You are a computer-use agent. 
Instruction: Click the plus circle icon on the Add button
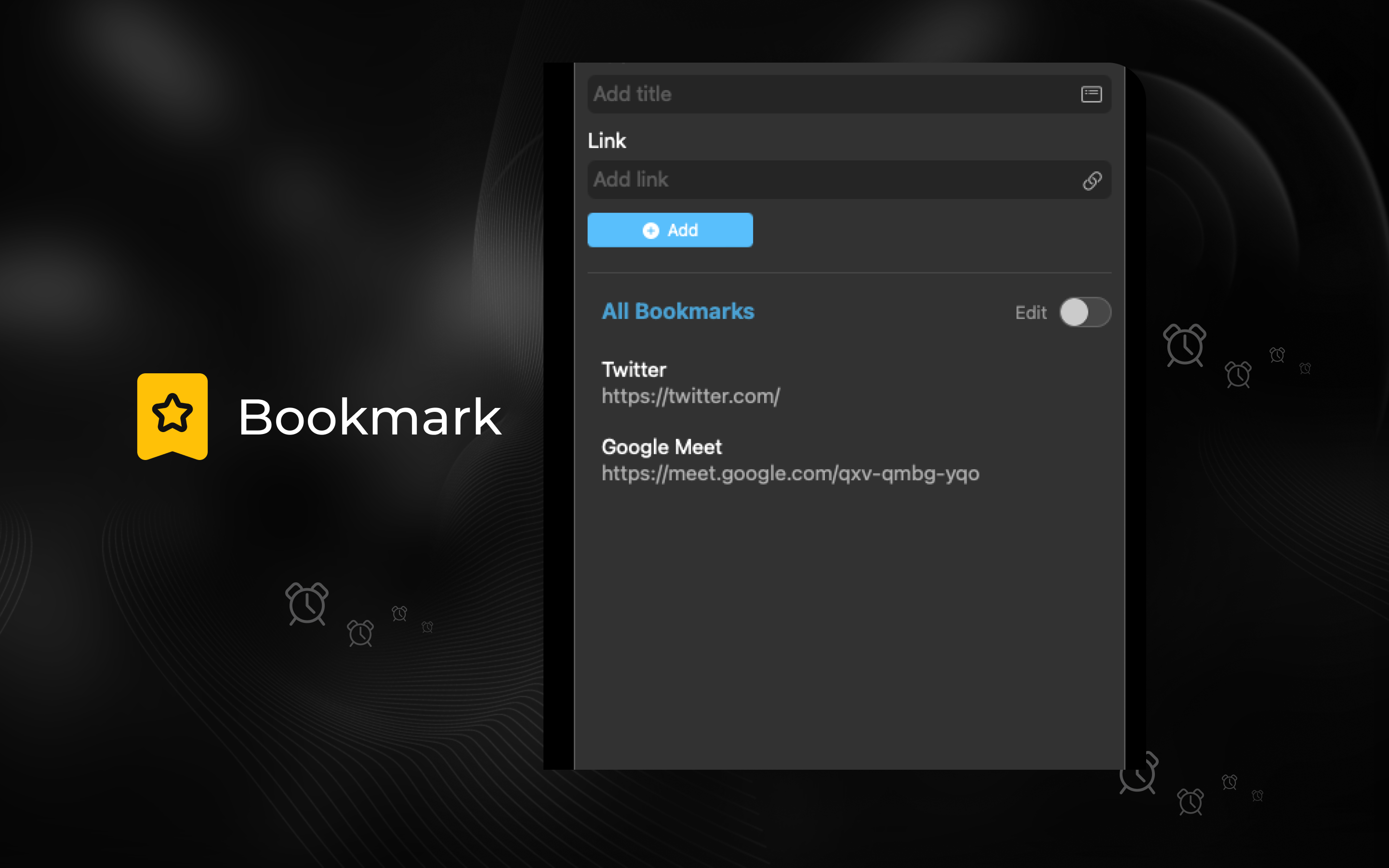[x=650, y=230]
